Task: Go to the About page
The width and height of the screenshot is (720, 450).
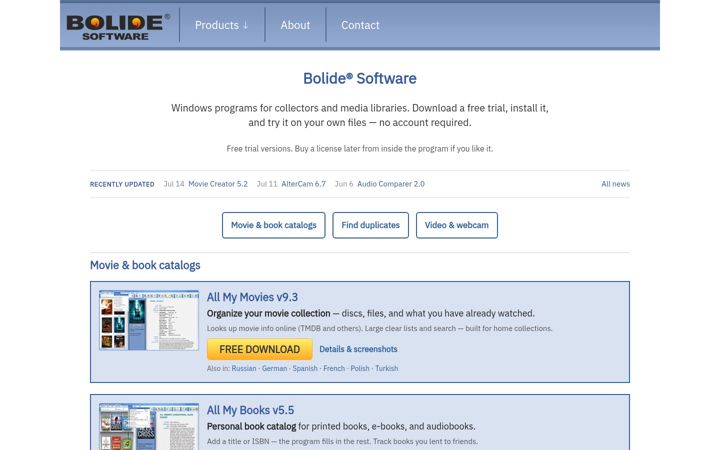Action: point(295,25)
